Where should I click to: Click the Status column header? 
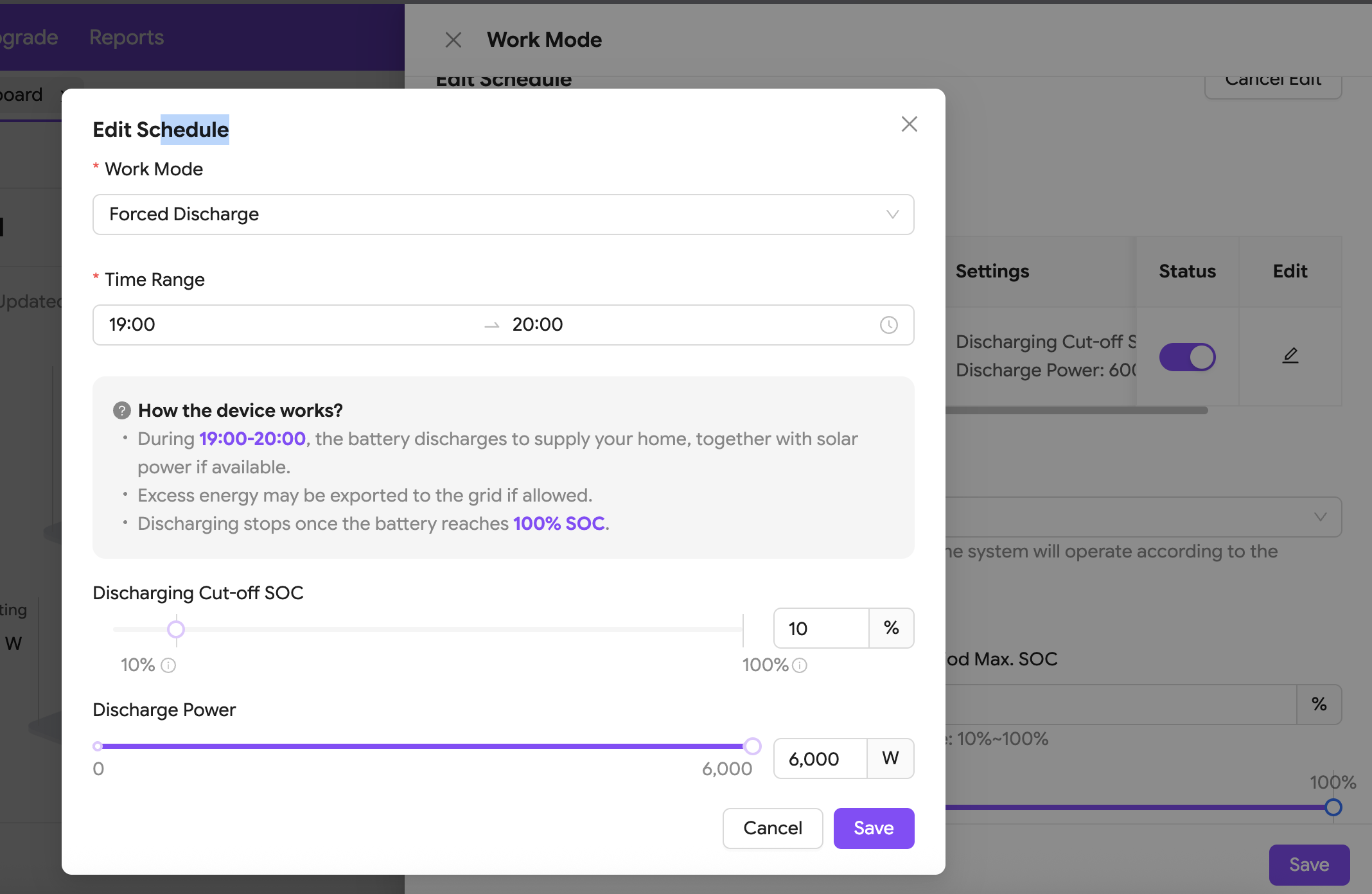(x=1187, y=271)
